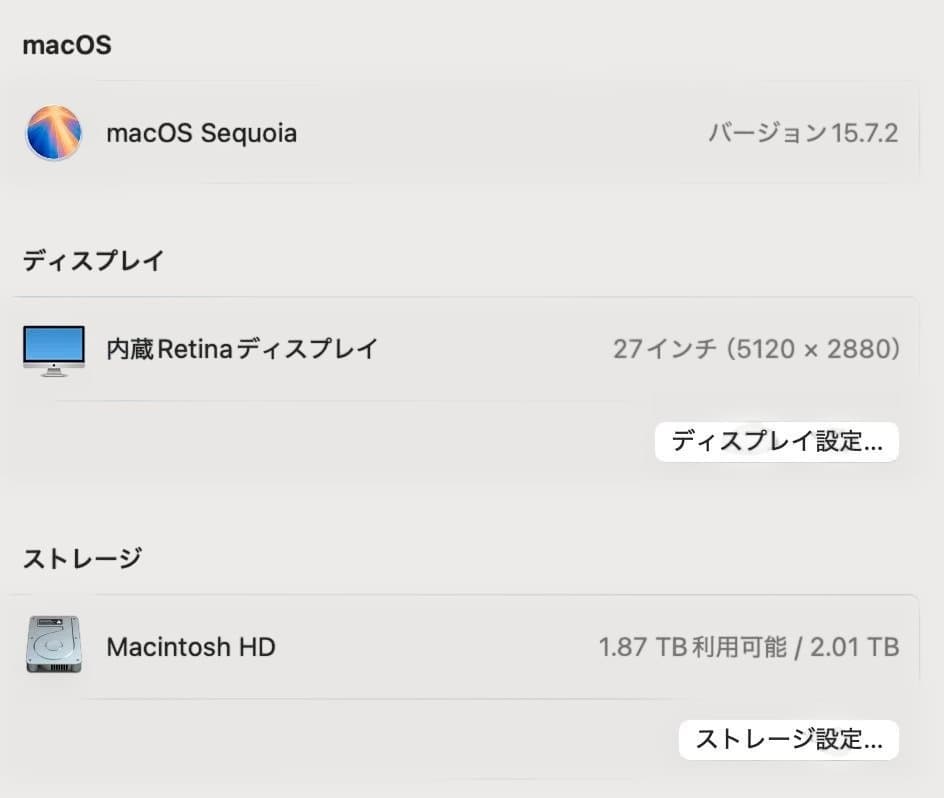Image resolution: width=944 pixels, height=798 pixels.
Task: Click the 内蔵Retinaディスプレイ label
Action: coord(240,348)
